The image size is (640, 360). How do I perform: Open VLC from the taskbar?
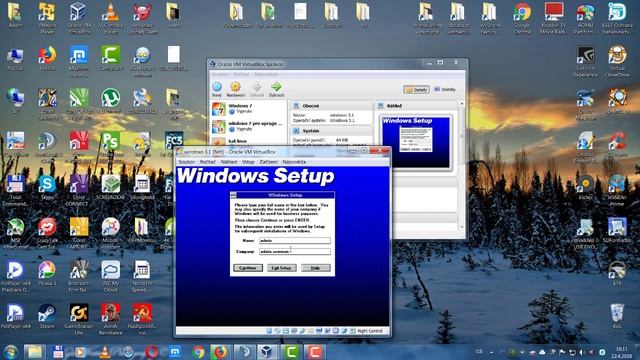click(x=104, y=352)
